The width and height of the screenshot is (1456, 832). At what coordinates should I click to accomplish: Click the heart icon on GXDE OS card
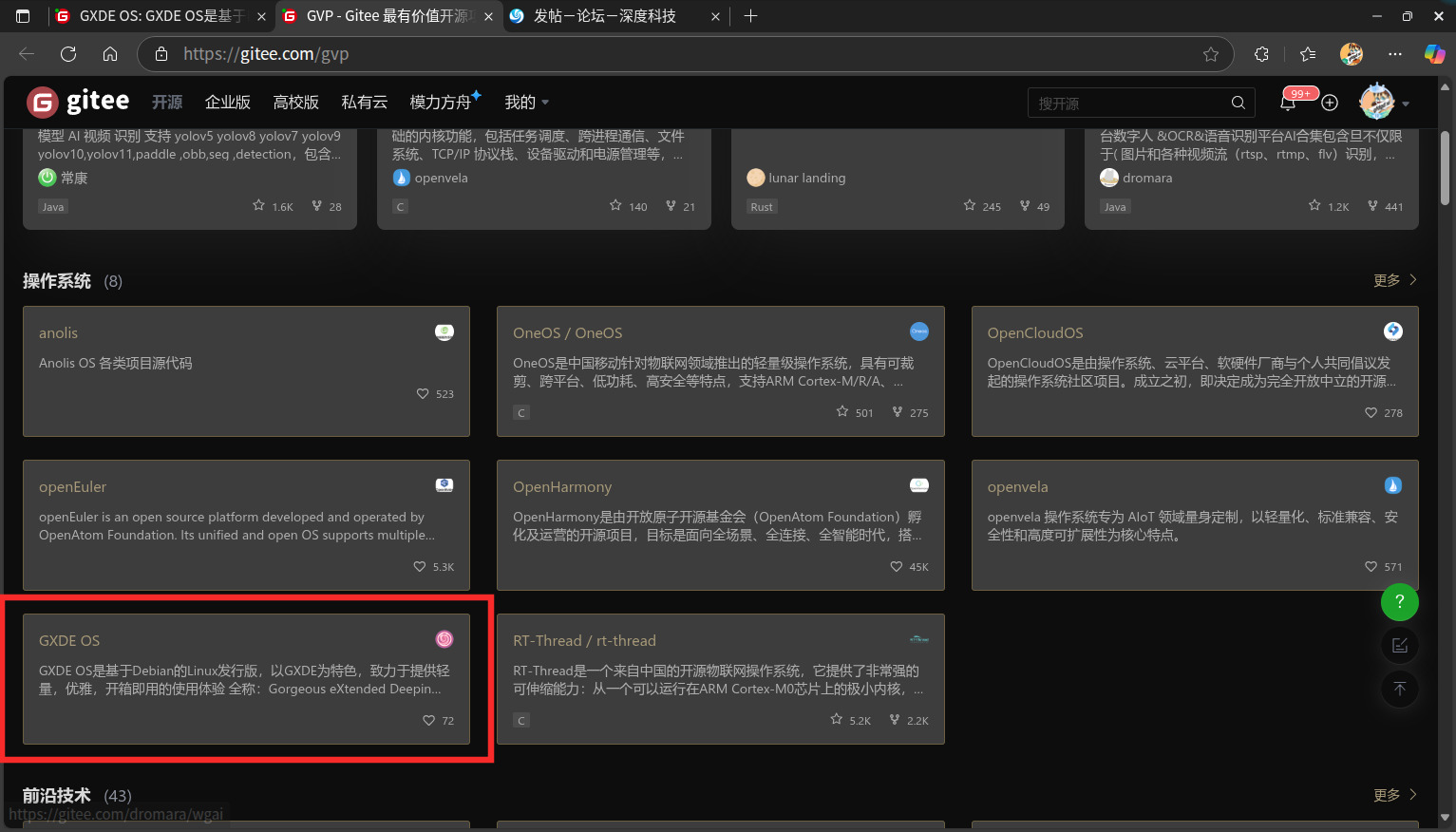(x=429, y=720)
